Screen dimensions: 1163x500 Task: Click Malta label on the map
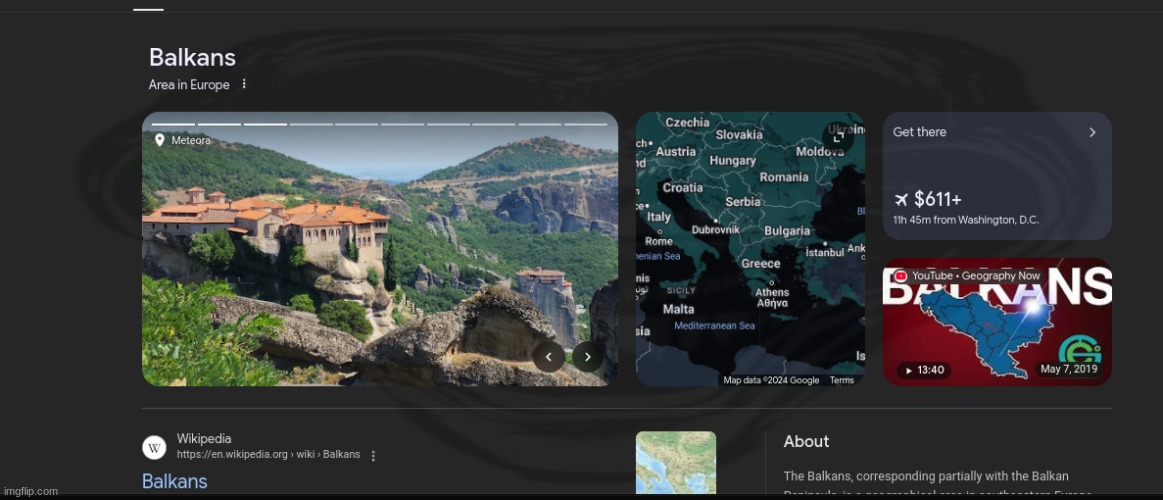click(679, 309)
